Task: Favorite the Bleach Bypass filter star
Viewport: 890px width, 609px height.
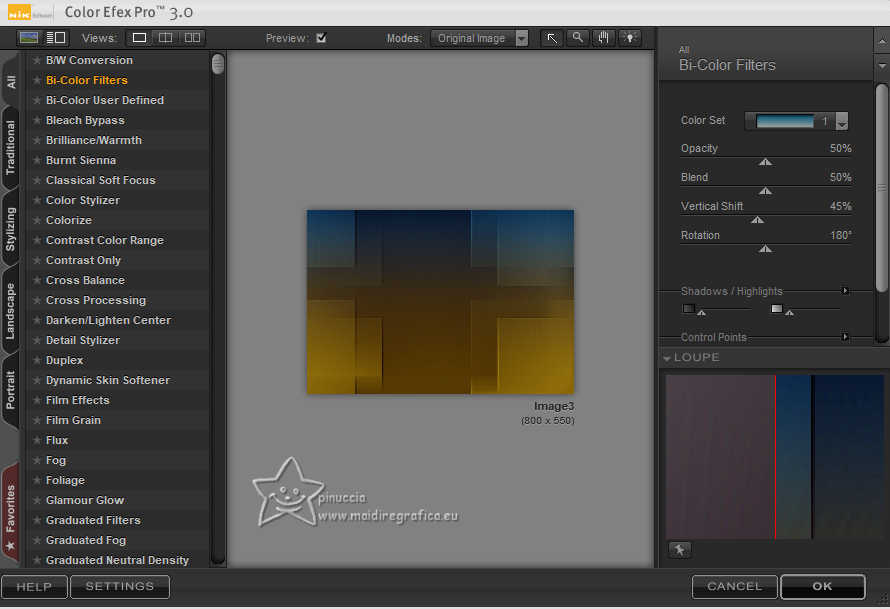Action: pos(37,120)
